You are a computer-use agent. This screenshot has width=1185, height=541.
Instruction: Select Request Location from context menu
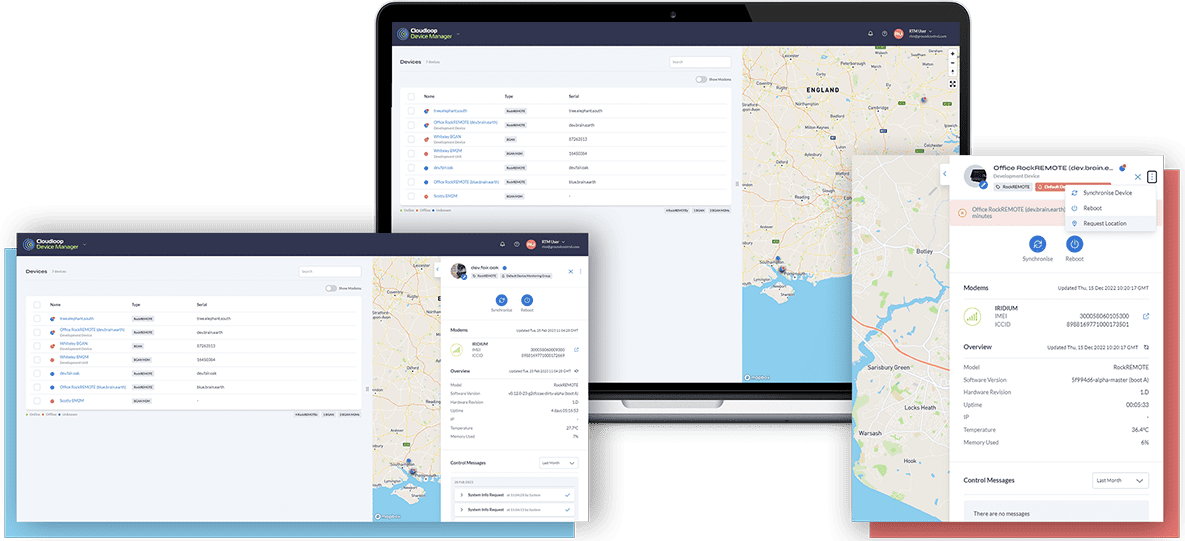tap(1104, 223)
